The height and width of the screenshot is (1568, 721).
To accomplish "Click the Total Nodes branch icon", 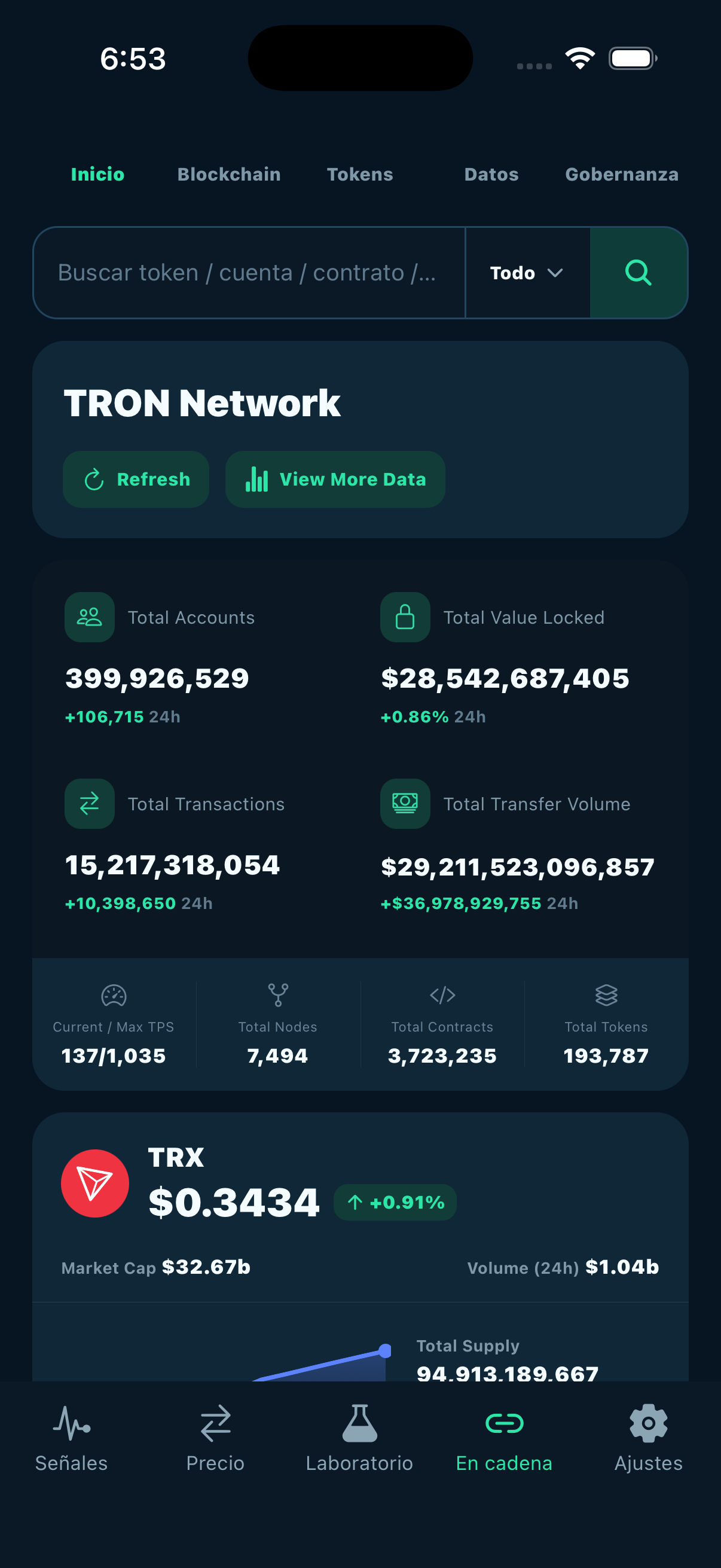I will point(278,995).
